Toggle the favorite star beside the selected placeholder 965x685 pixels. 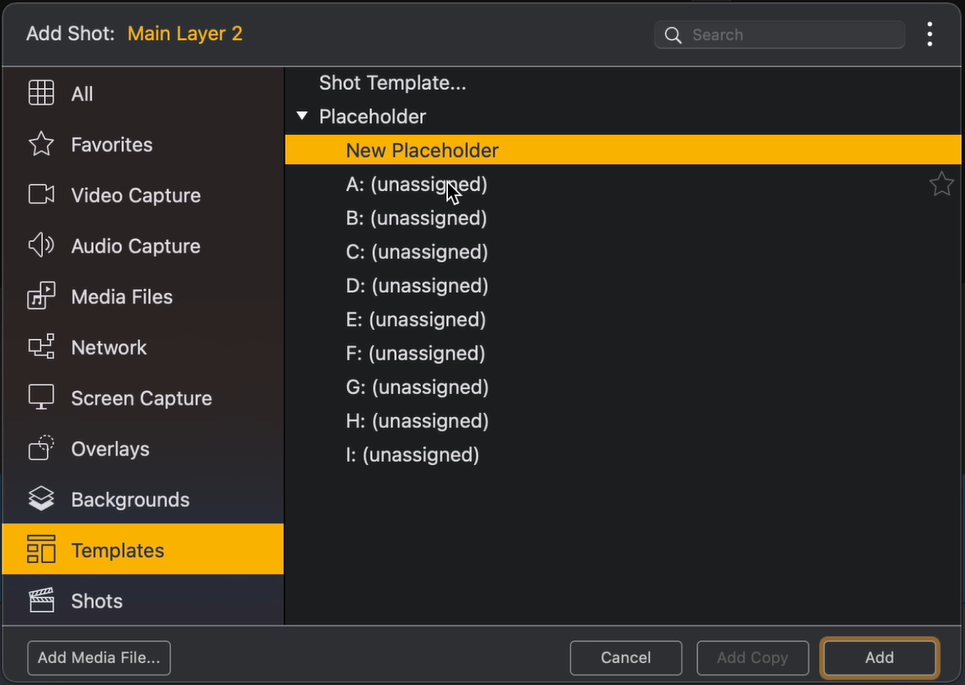[941, 184]
